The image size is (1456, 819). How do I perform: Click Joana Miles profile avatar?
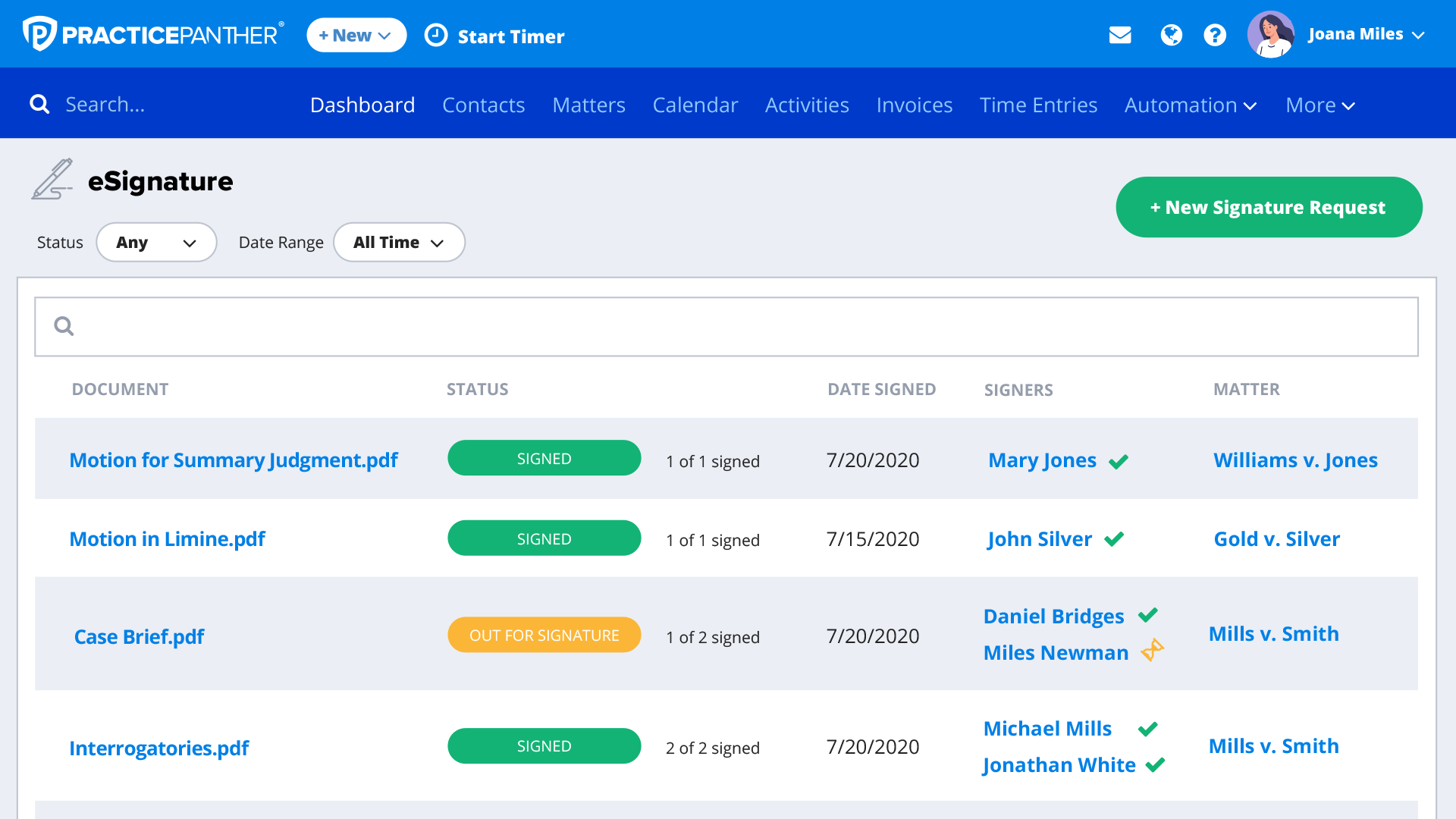tap(1271, 35)
